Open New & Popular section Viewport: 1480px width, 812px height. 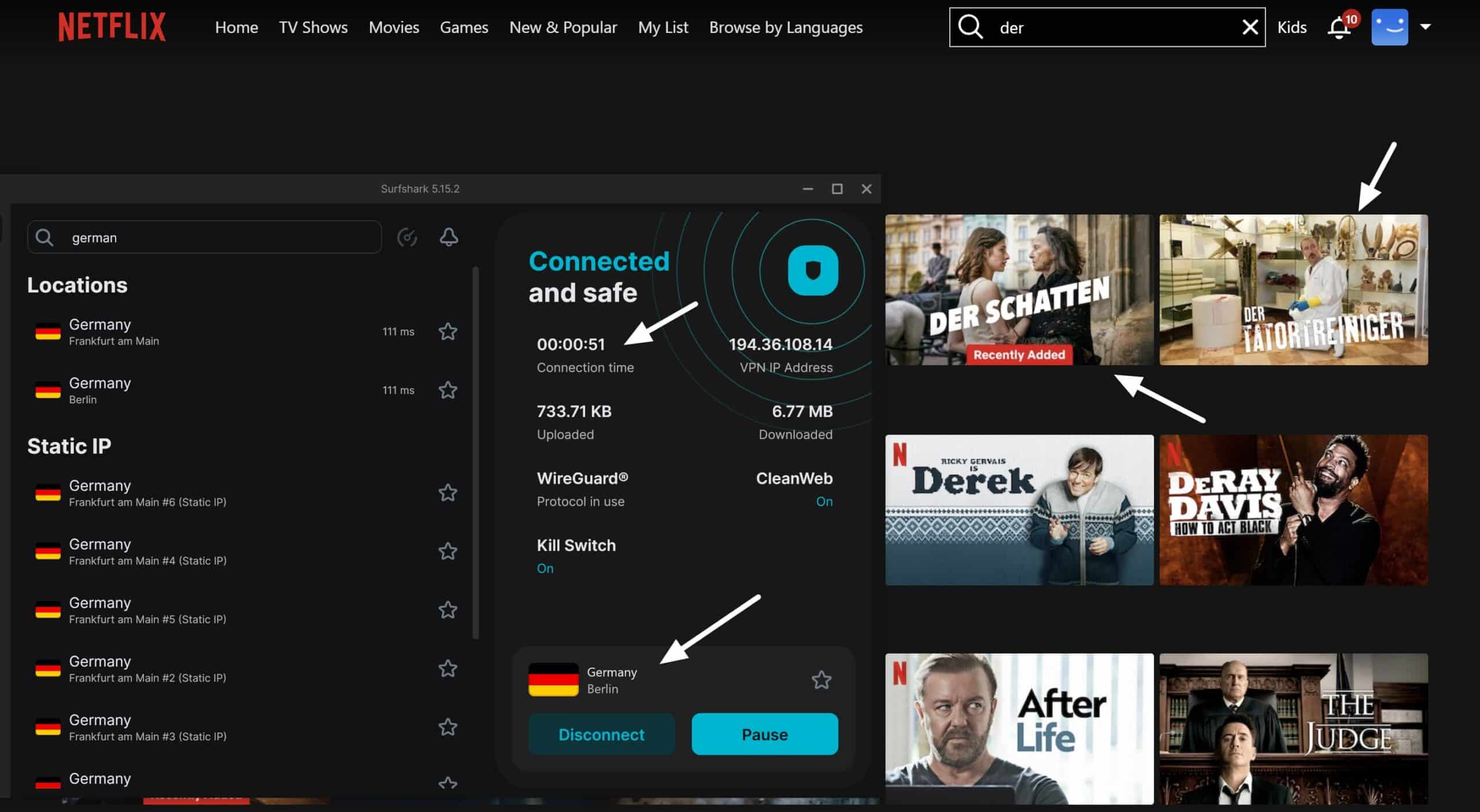coord(563,27)
